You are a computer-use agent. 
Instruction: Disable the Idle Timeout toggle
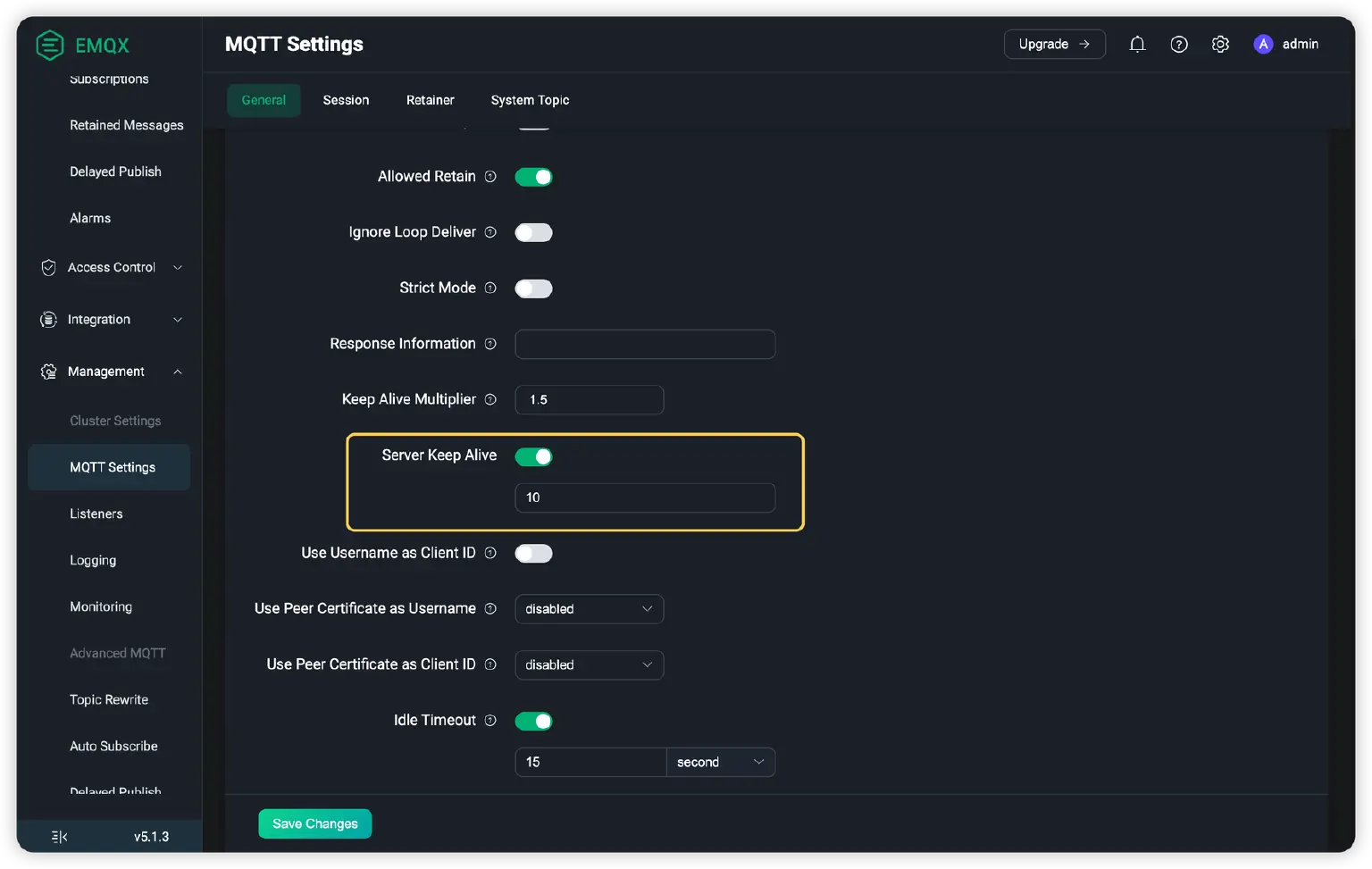(x=533, y=721)
